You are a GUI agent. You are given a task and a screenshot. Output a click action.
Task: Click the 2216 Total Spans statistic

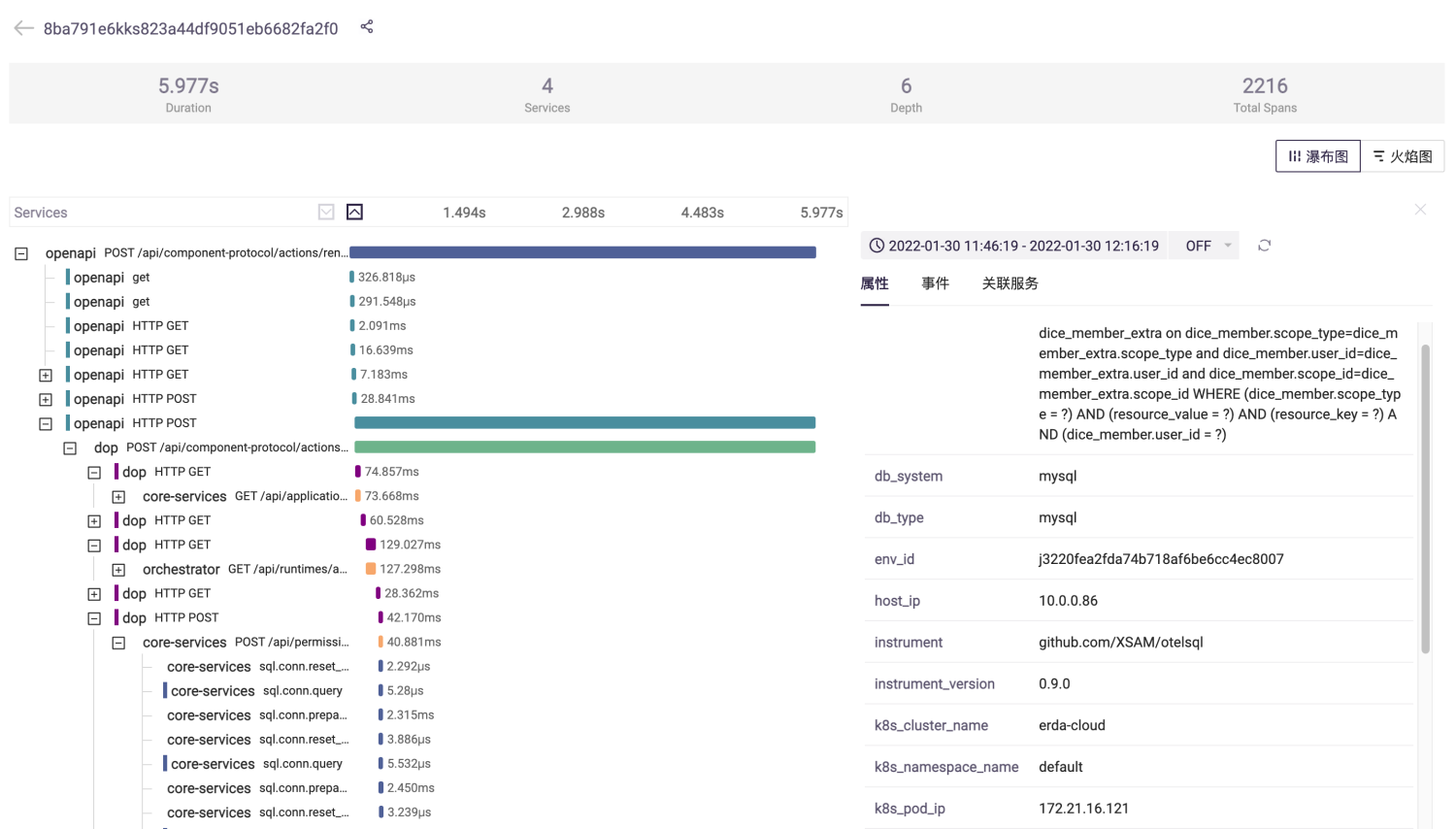coord(1265,93)
